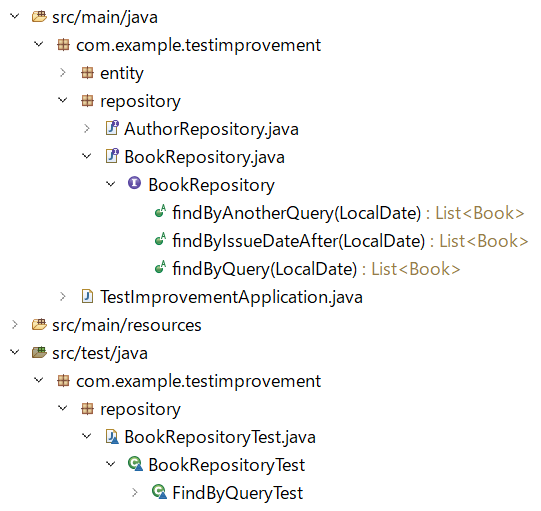The image size is (541, 511).
Task: Expand the src/main/resources folder
Action: pyautogui.click(x=15, y=324)
